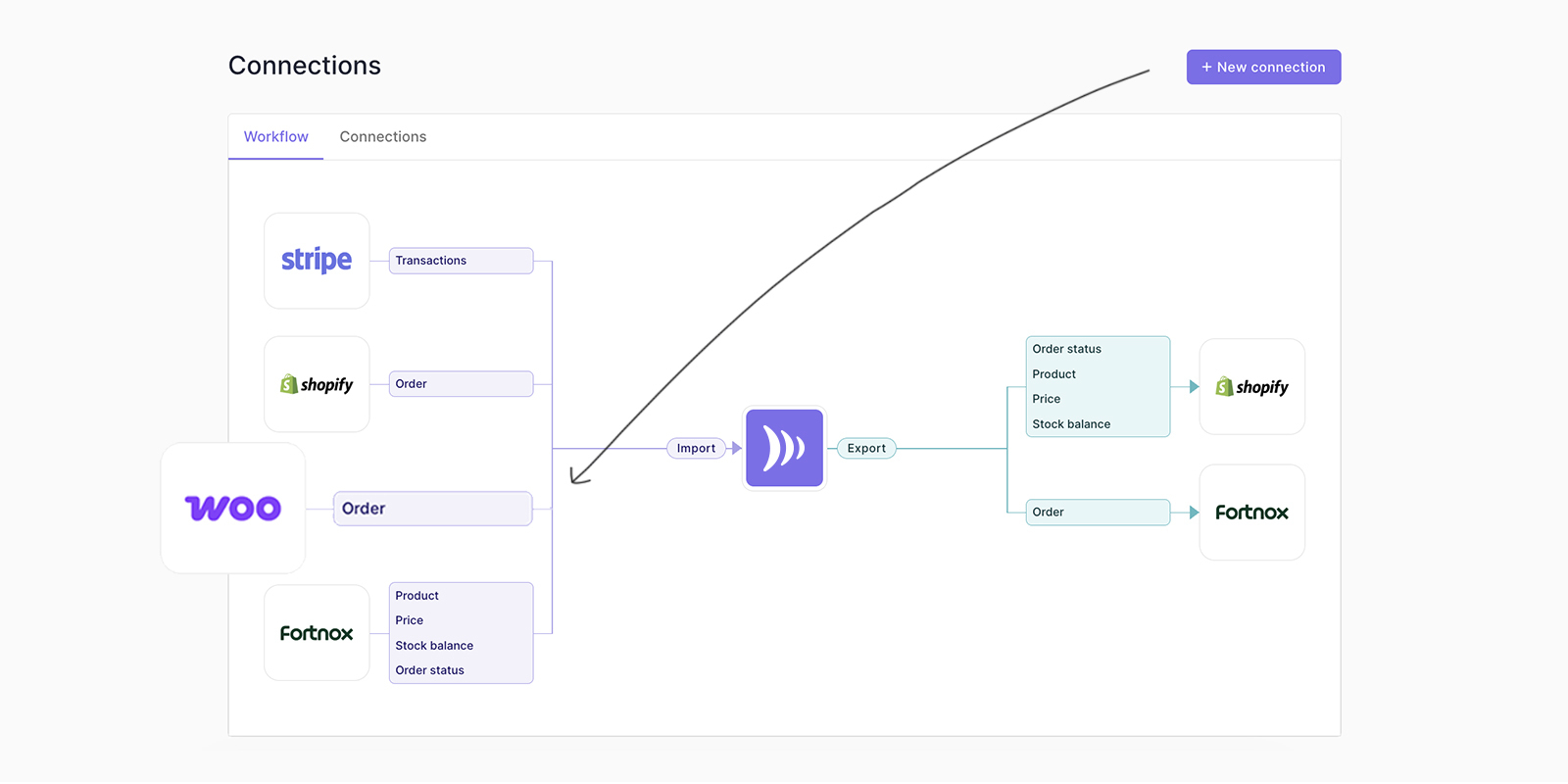Select the Stripe Transactions data box
The height and width of the screenshot is (784, 1568).
461,261
